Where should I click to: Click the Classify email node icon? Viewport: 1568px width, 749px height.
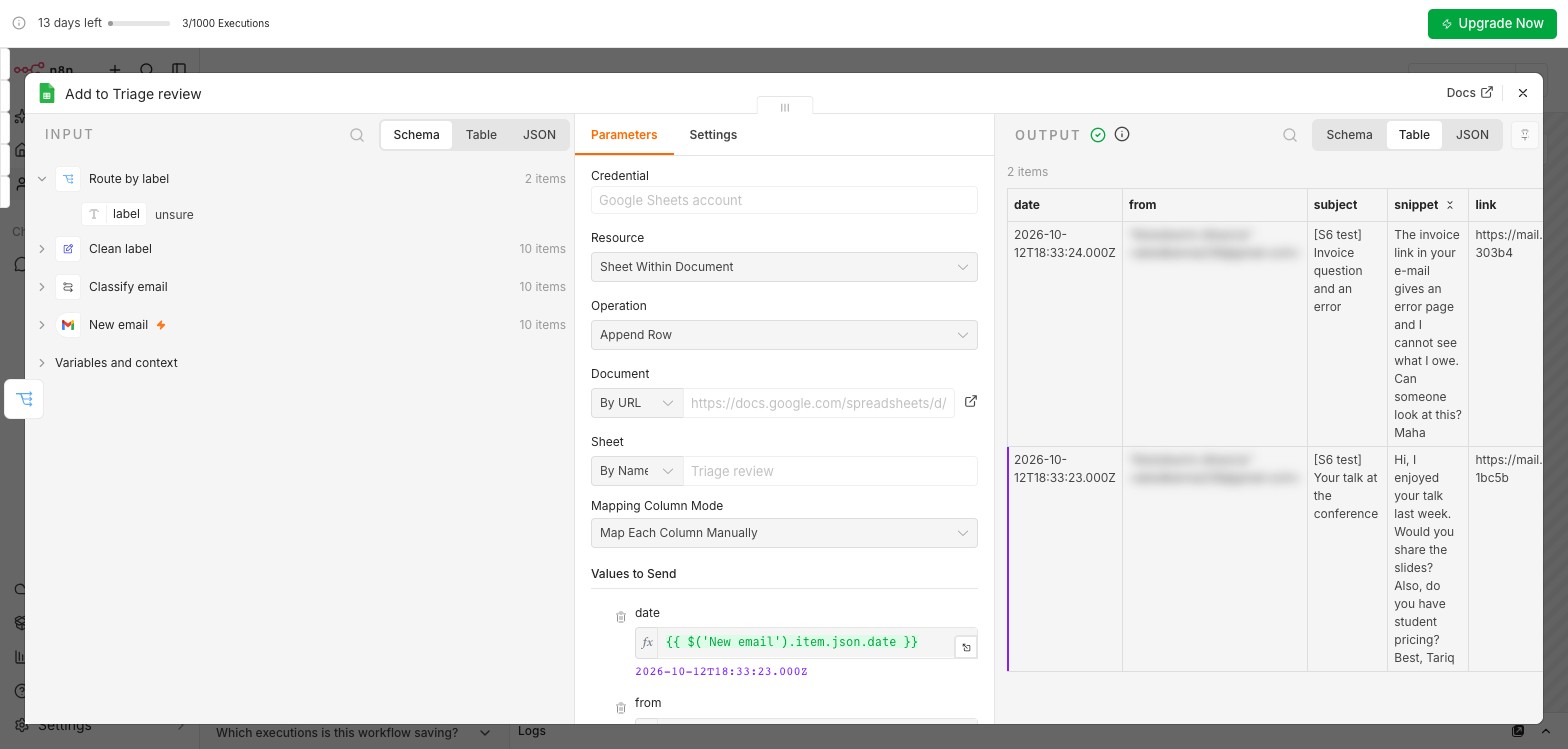click(x=68, y=287)
